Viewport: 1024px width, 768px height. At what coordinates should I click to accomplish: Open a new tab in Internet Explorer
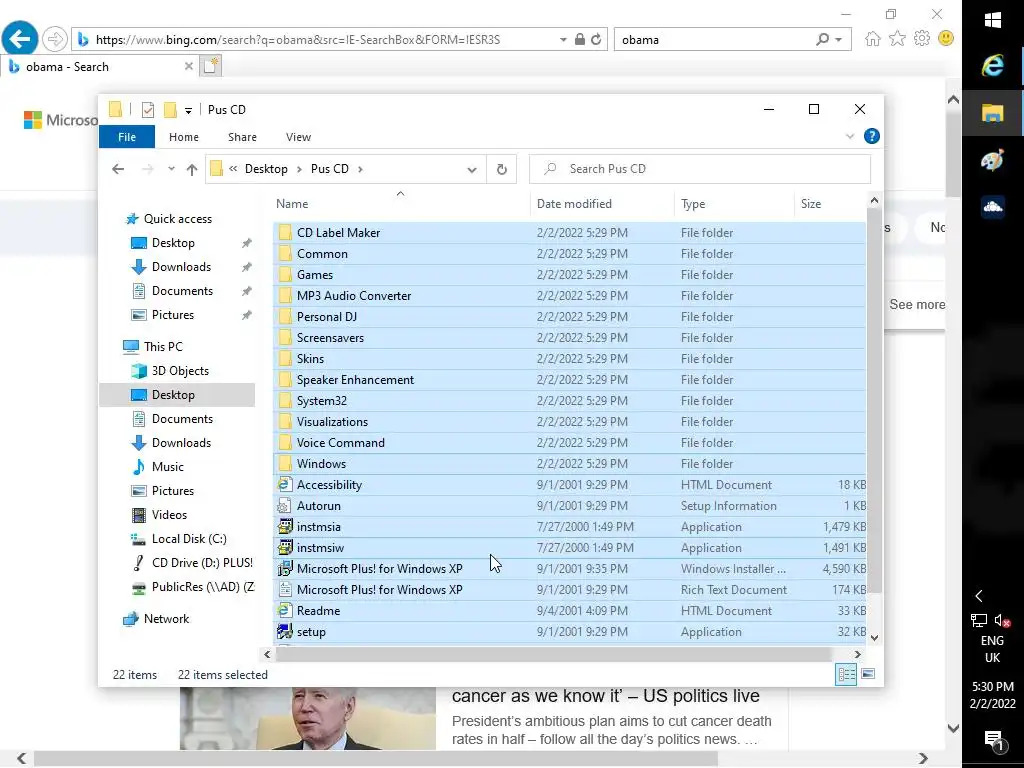(x=211, y=66)
